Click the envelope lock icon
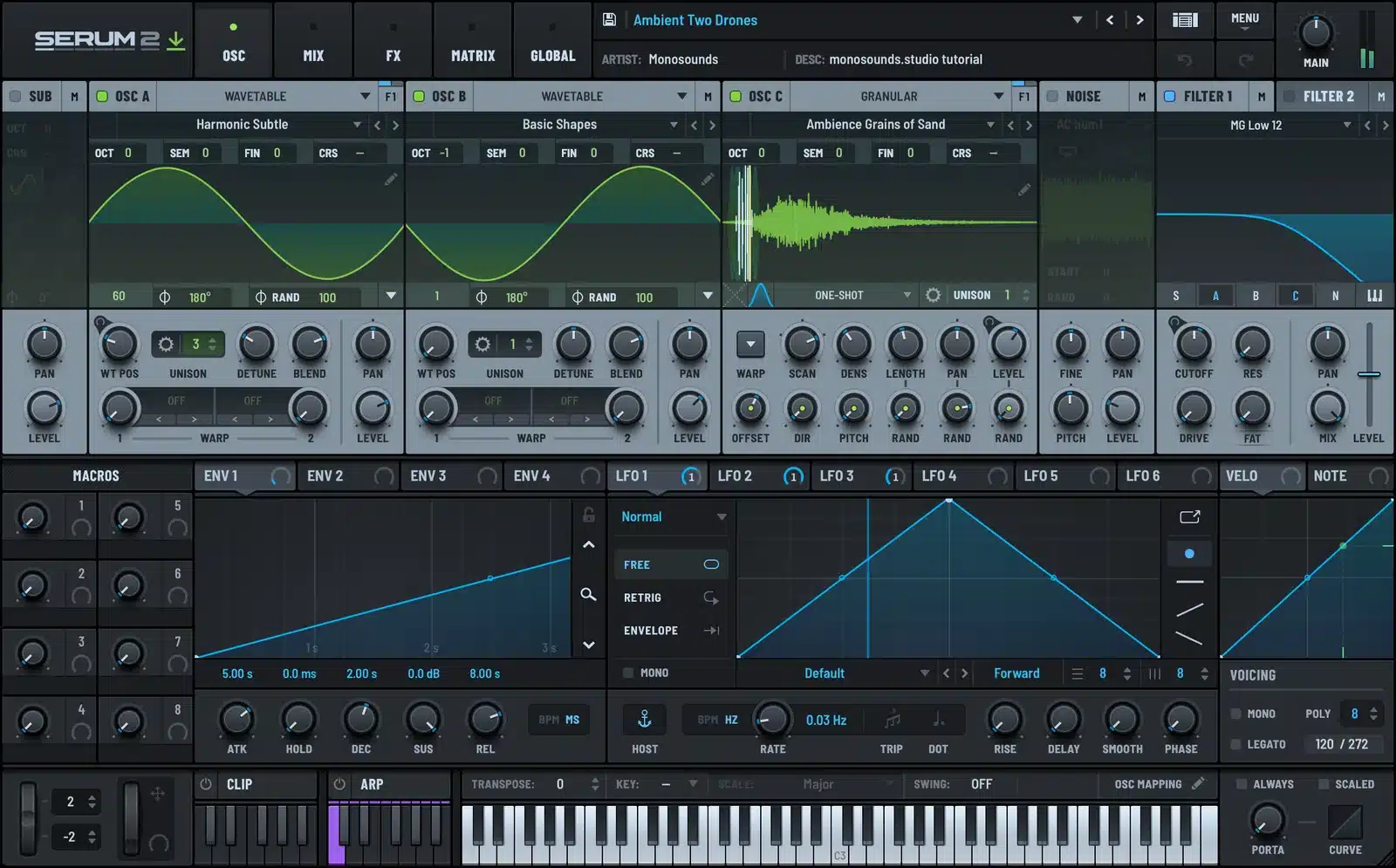The height and width of the screenshot is (868, 1396). tap(589, 515)
